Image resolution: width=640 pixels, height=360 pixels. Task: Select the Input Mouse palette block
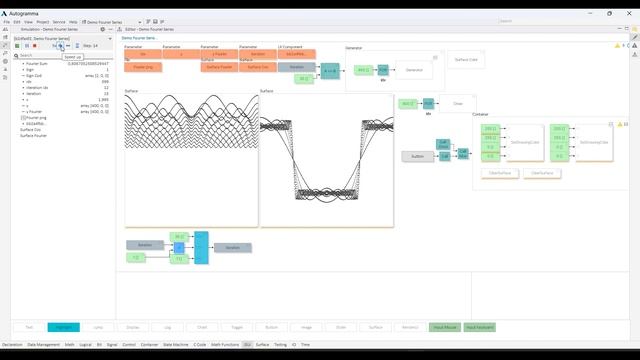(x=445, y=327)
